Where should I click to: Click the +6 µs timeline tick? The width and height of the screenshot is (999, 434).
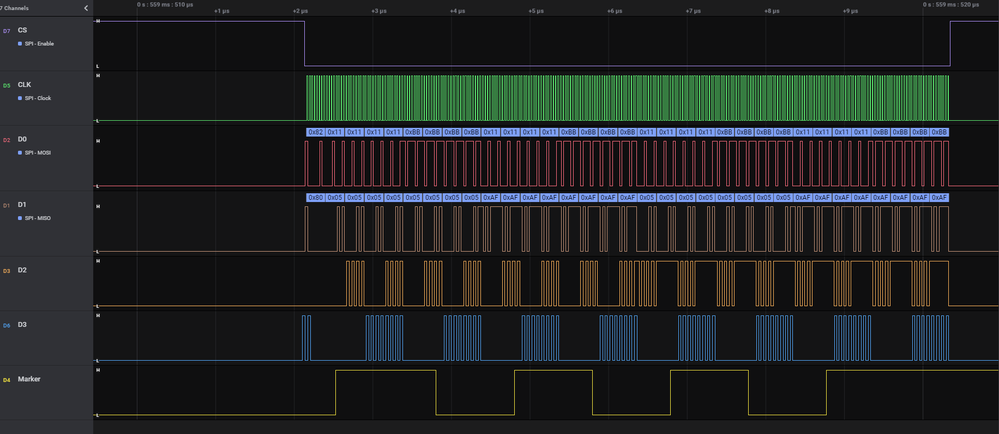614,11
